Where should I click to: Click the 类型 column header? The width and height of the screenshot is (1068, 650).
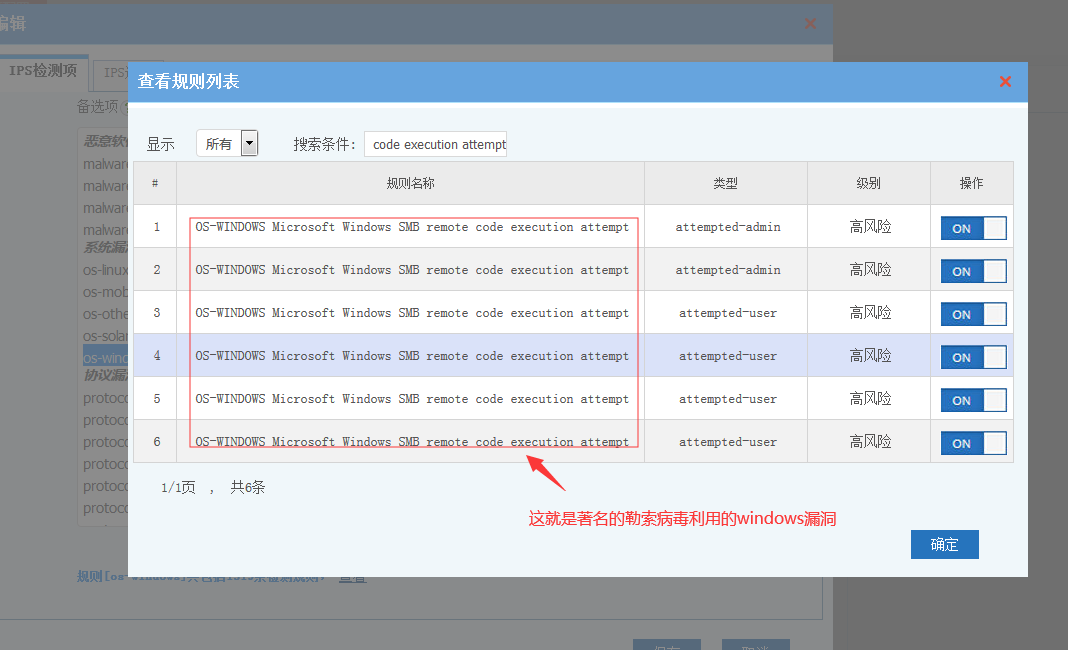point(725,183)
